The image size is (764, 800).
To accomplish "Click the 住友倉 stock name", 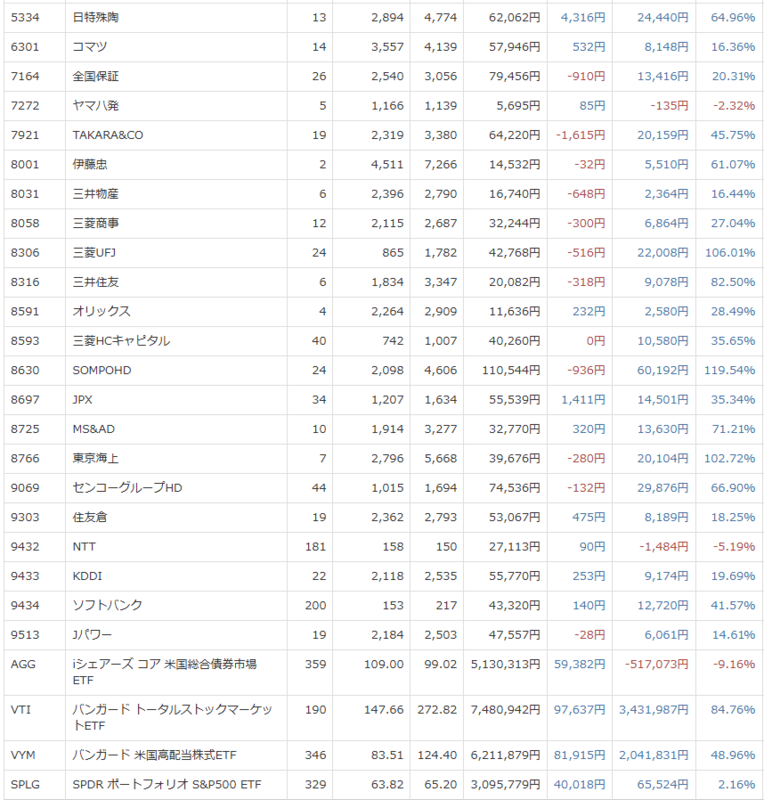I will 90,517.
